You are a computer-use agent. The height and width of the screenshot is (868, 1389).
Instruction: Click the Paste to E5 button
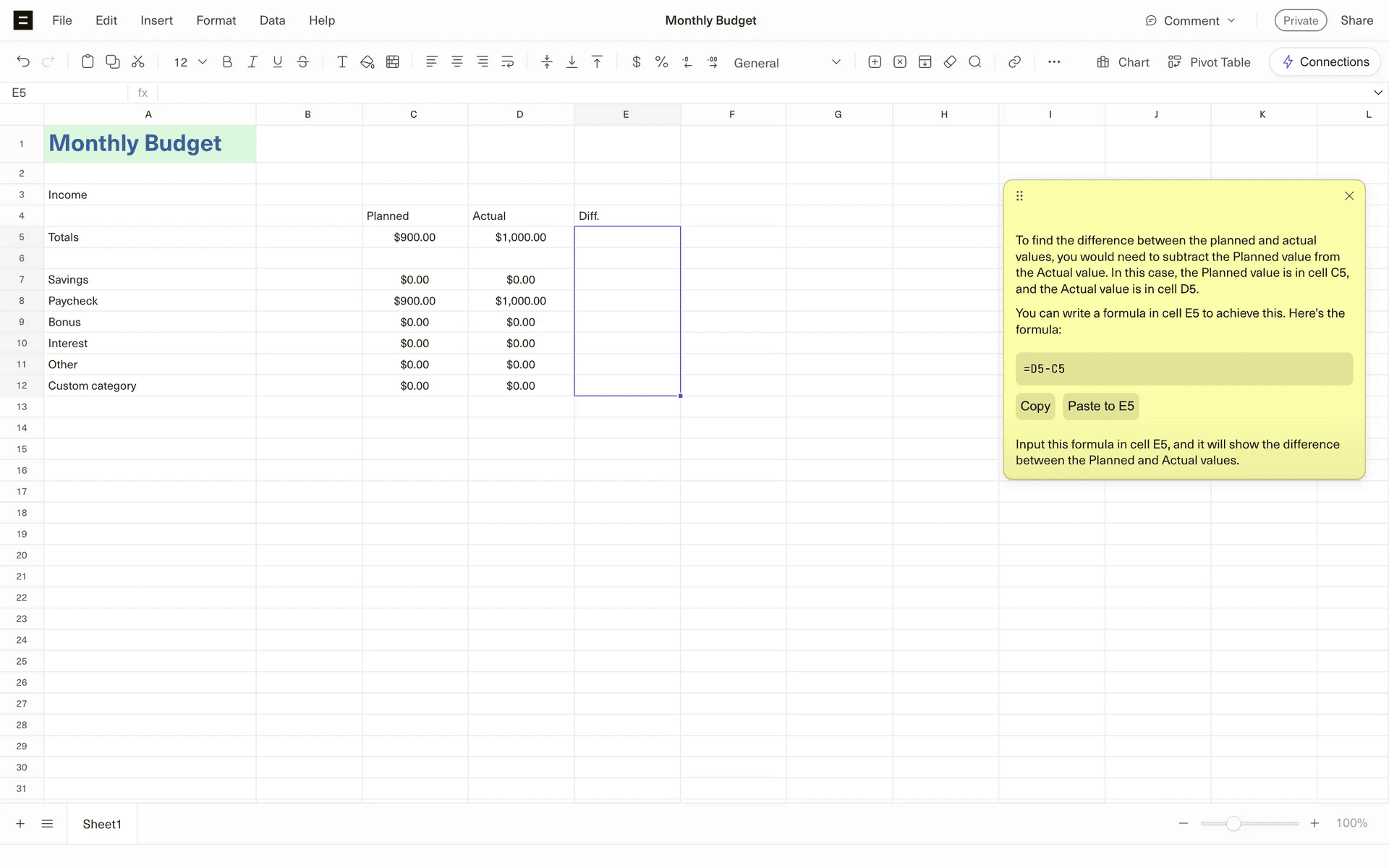[x=1100, y=407]
